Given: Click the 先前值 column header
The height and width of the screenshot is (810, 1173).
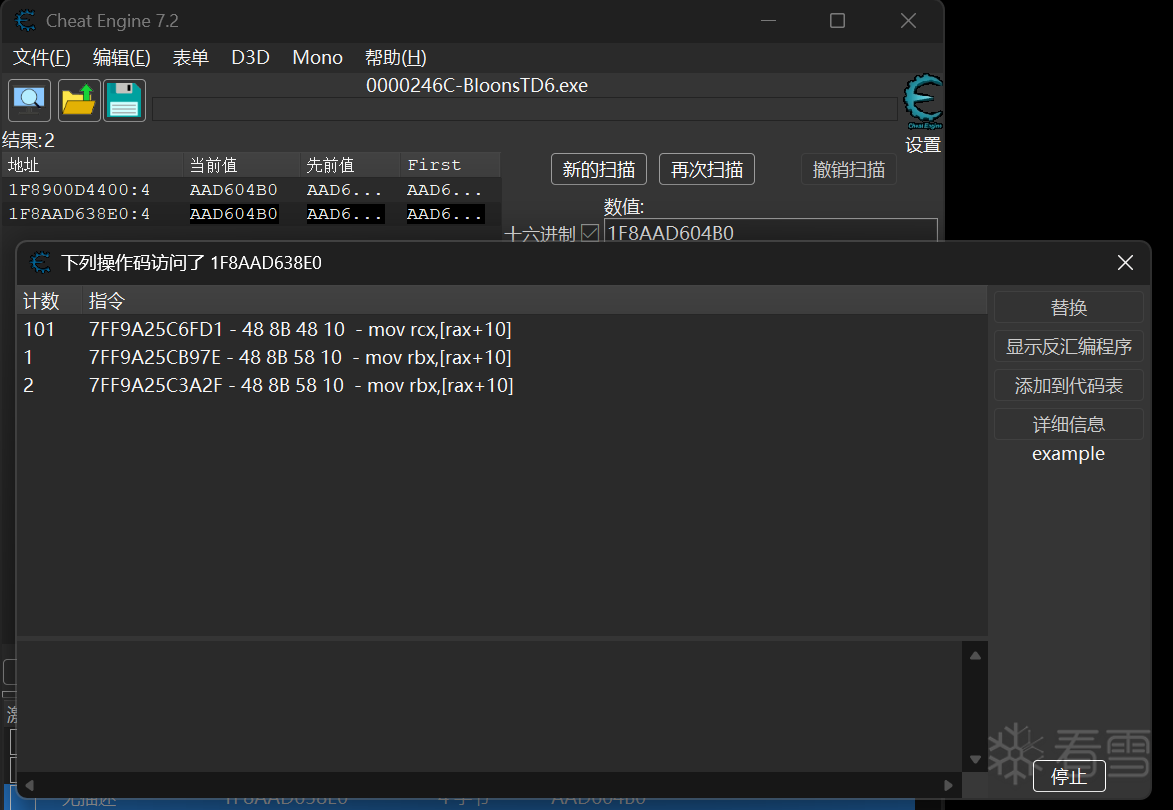Looking at the screenshot, I should tap(350, 165).
